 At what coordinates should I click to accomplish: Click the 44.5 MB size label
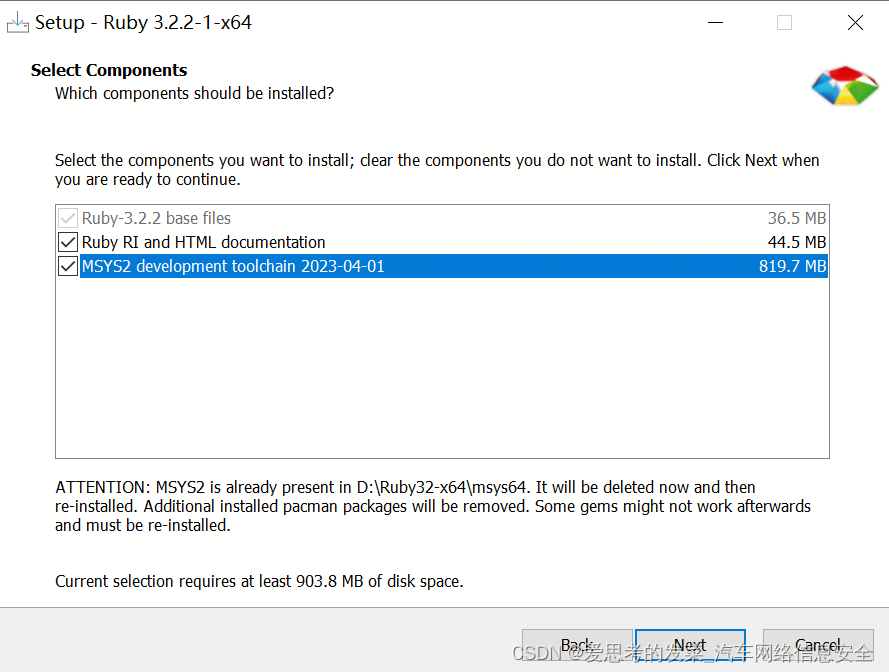797,242
